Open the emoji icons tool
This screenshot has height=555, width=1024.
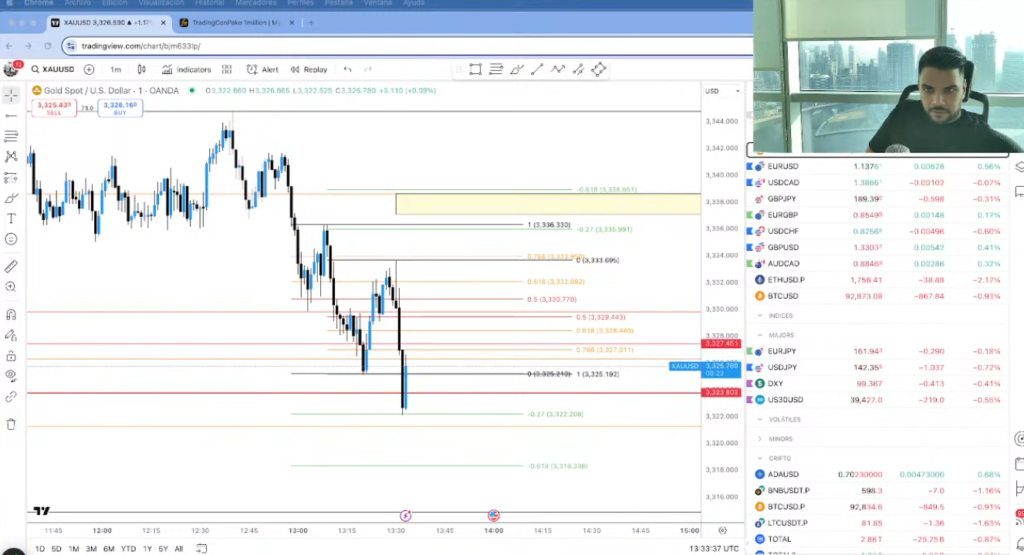[x=11, y=239]
